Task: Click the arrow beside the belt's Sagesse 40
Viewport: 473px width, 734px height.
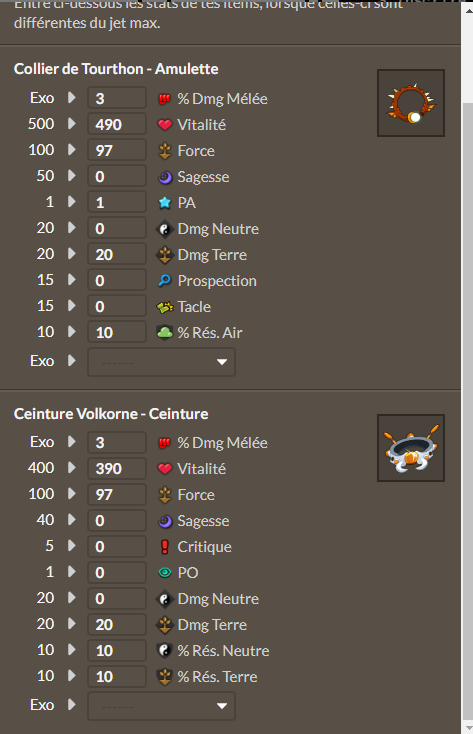Action: coord(72,520)
